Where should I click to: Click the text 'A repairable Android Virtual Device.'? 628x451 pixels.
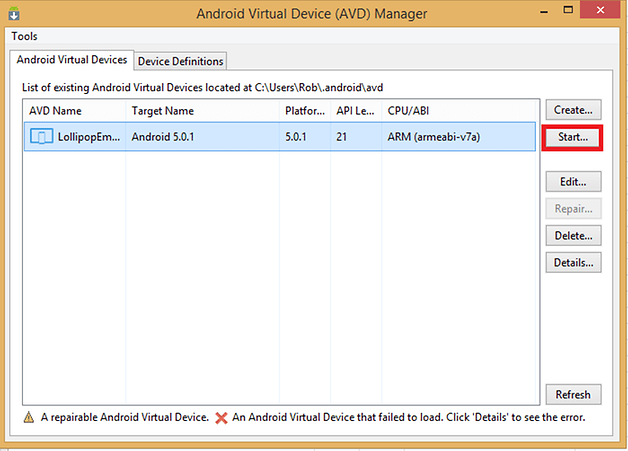pyautogui.click(x=125, y=417)
